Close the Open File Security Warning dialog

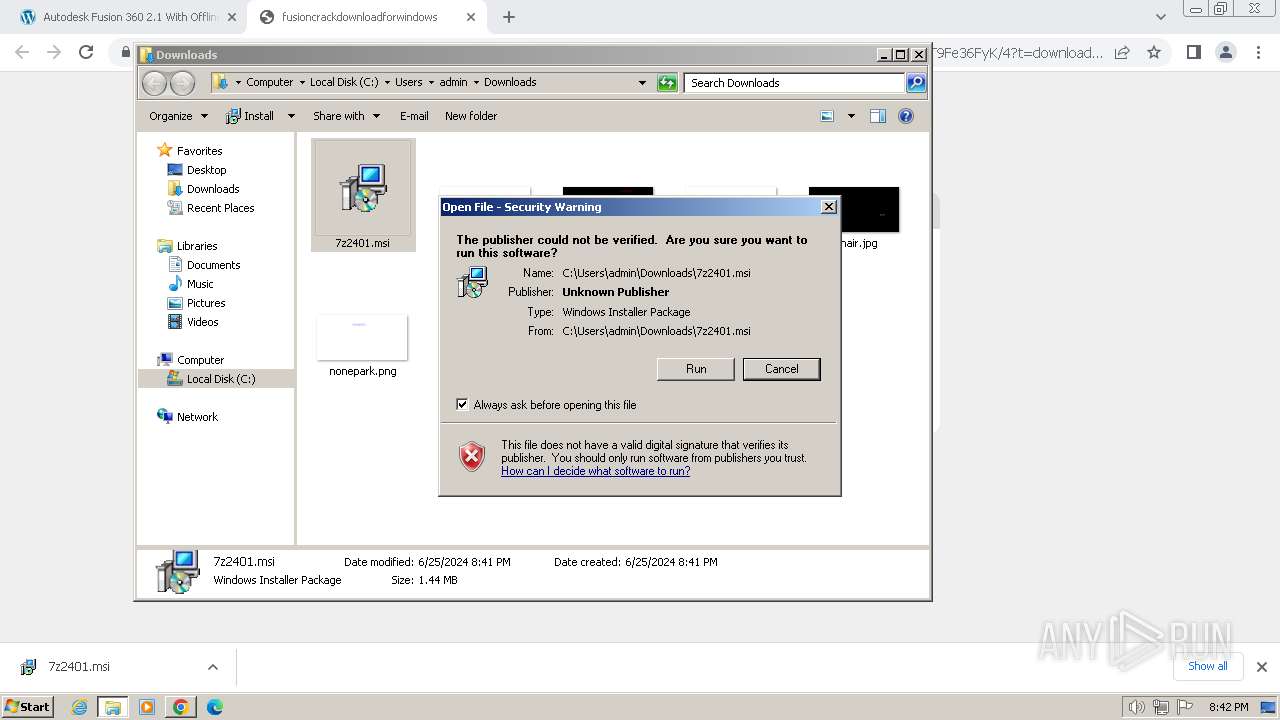coord(828,207)
